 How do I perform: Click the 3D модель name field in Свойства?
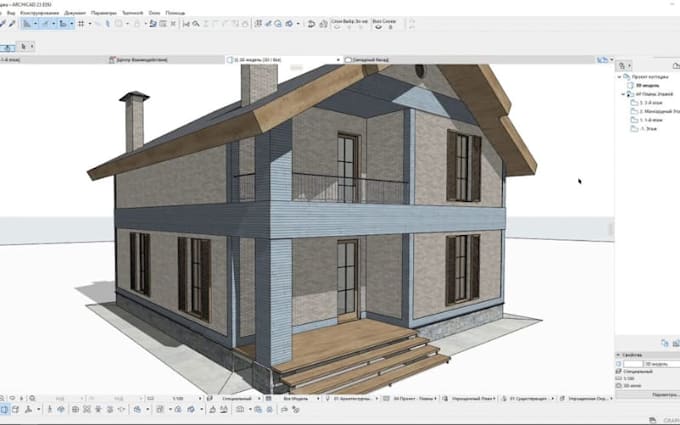[662, 364]
